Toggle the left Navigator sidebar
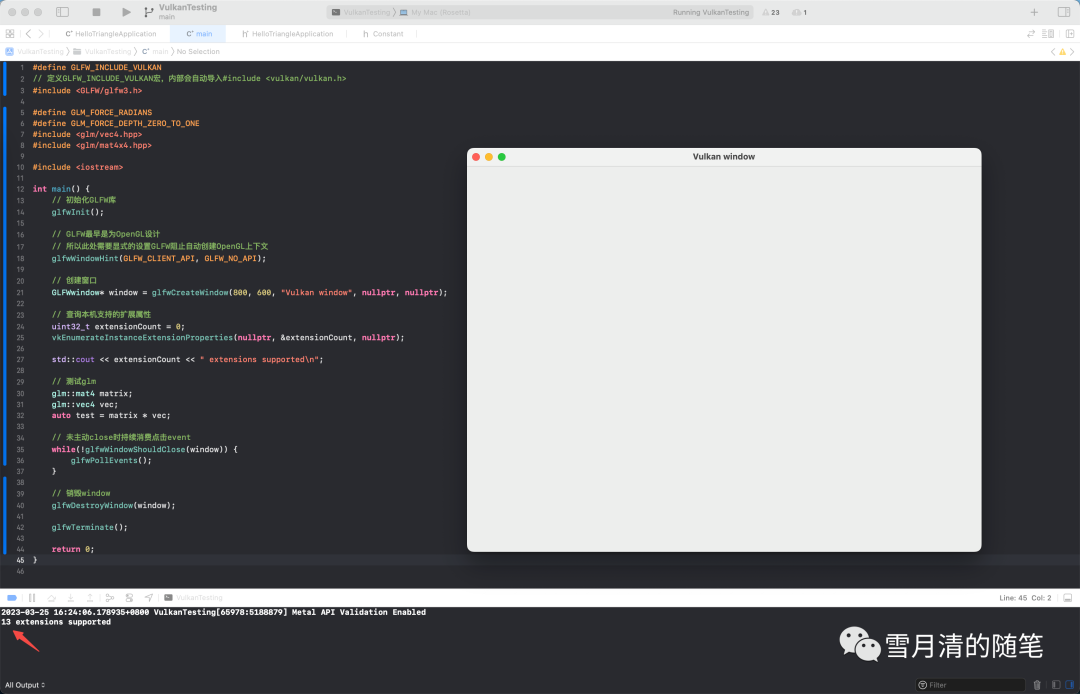The height and width of the screenshot is (694, 1080). (x=62, y=12)
